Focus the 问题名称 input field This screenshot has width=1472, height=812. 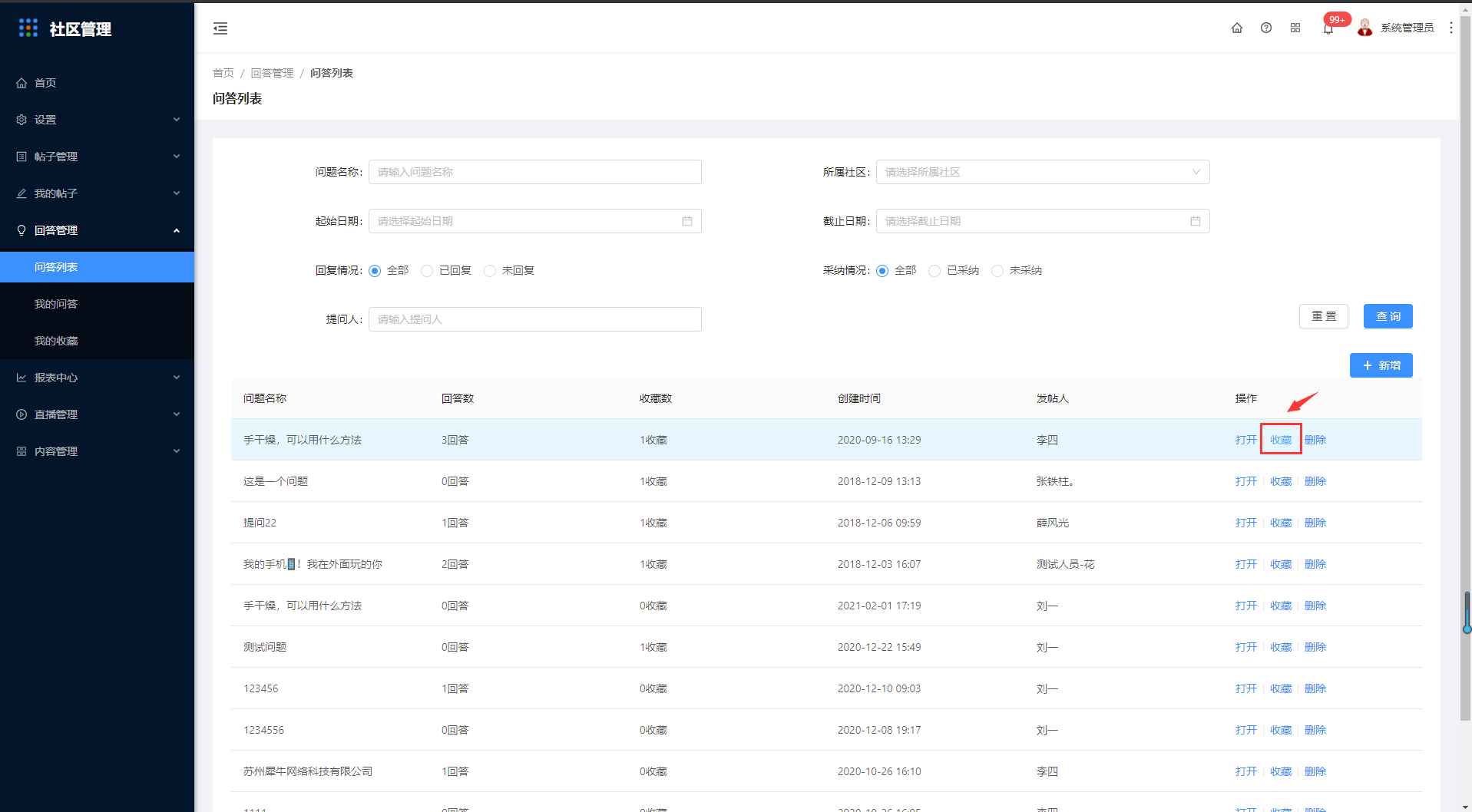point(535,172)
